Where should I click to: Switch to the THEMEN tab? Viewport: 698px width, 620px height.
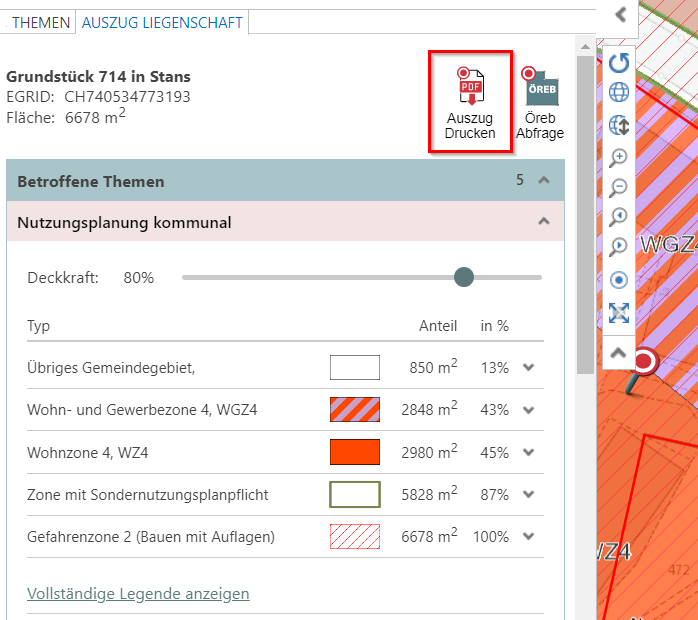[x=41, y=22]
